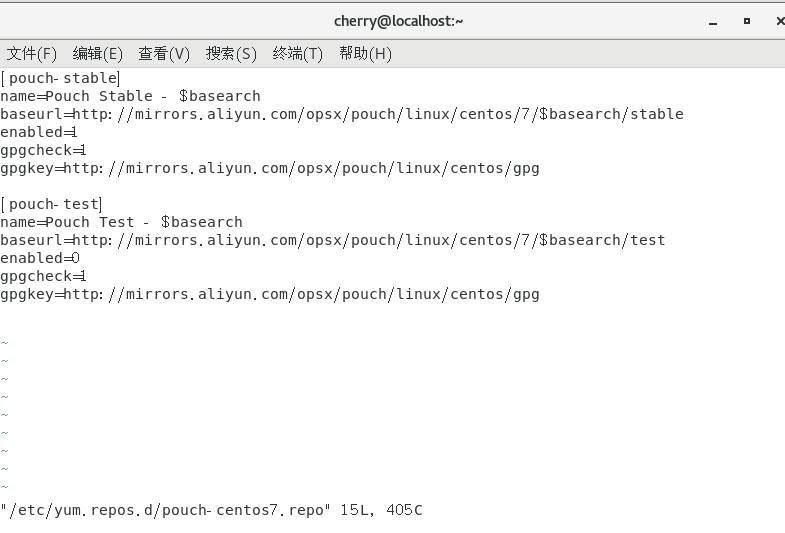Open the 终端(T) menu
Viewport: 785px width, 533px height.
pyautogui.click(x=298, y=54)
